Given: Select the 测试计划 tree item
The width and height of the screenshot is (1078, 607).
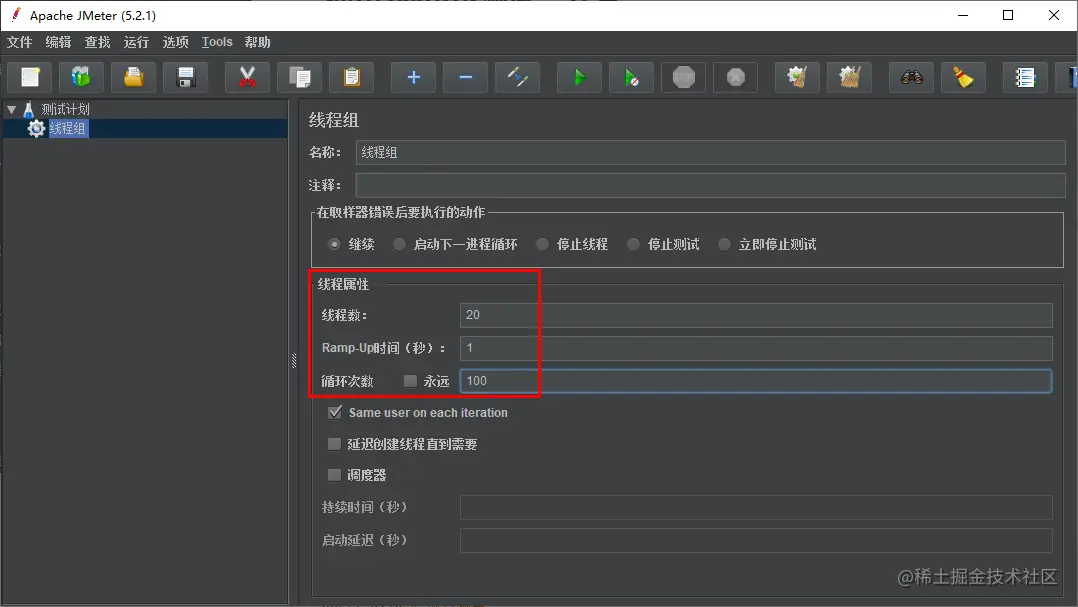Looking at the screenshot, I should [x=65, y=109].
